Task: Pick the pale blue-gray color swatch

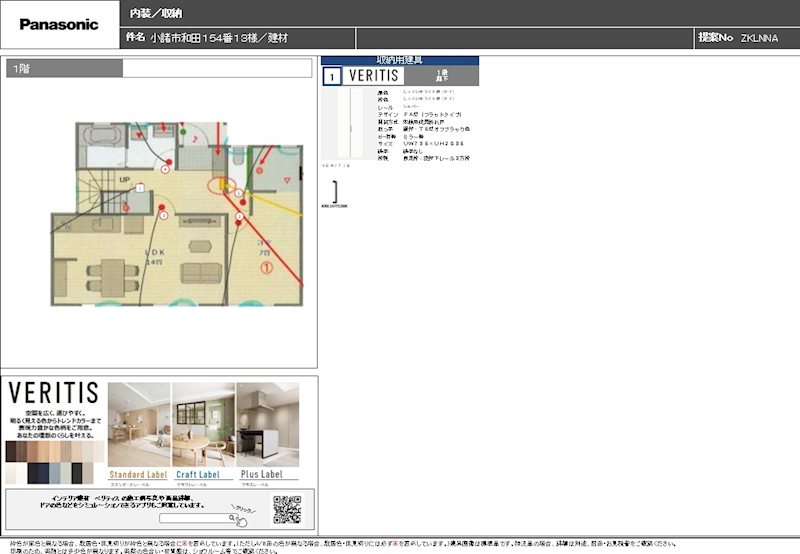Action: [55, 473]
